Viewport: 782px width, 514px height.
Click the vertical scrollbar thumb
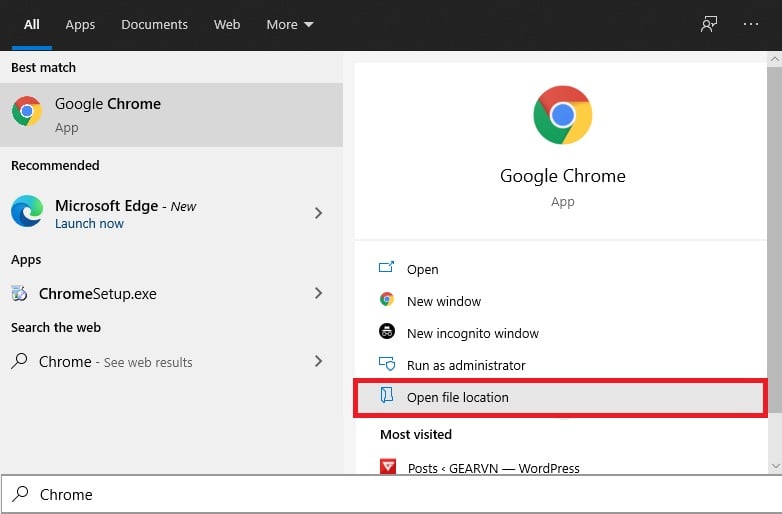pyautogui.click(x=775, y=239)
